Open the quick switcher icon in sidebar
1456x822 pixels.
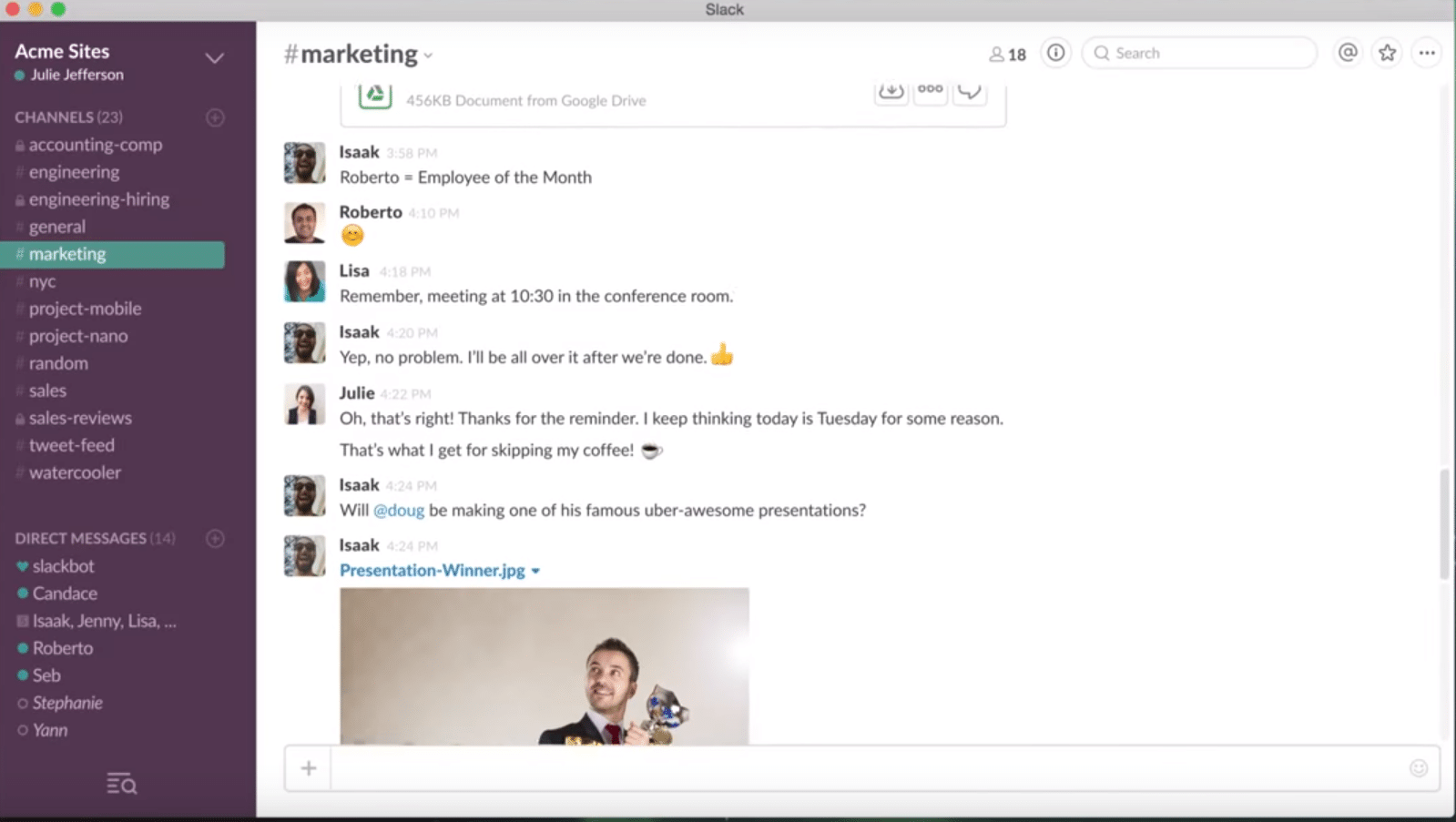pyautogui.click(x=121, y=783)
